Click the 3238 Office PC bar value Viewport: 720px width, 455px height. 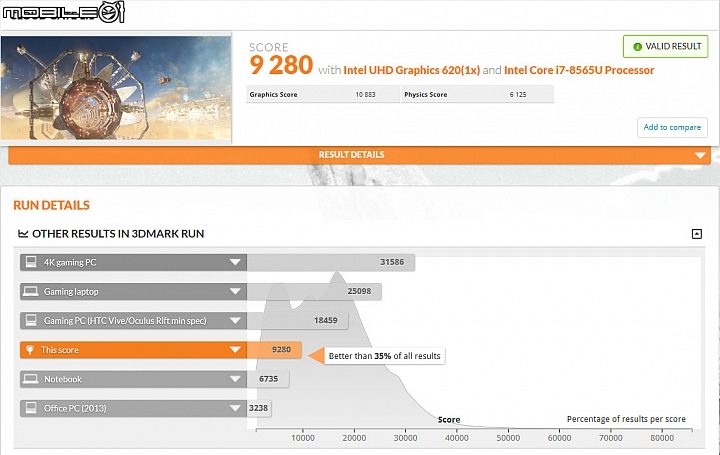[258, 408]
